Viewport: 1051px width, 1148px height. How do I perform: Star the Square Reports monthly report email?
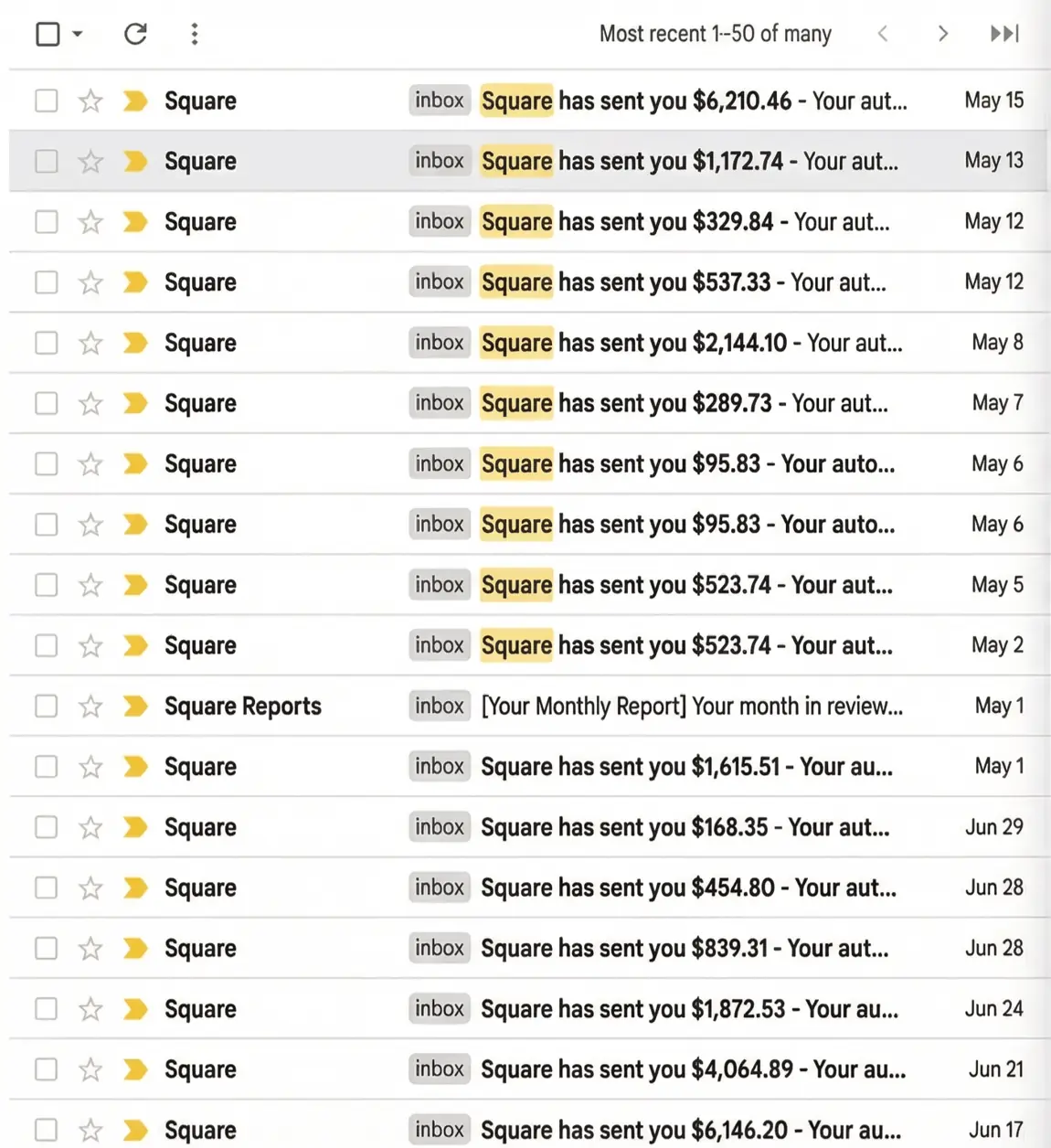(90, 707)
